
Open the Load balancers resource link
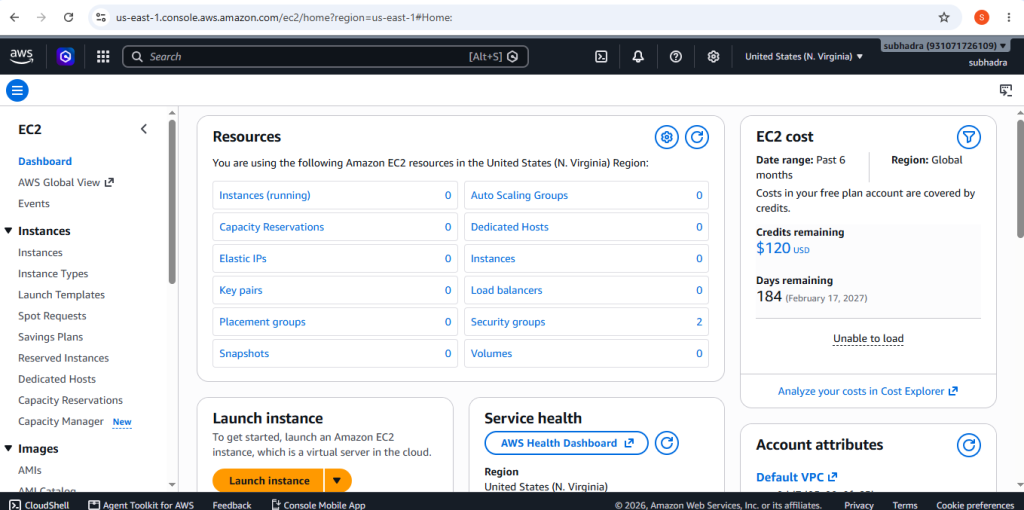[507, 290]
